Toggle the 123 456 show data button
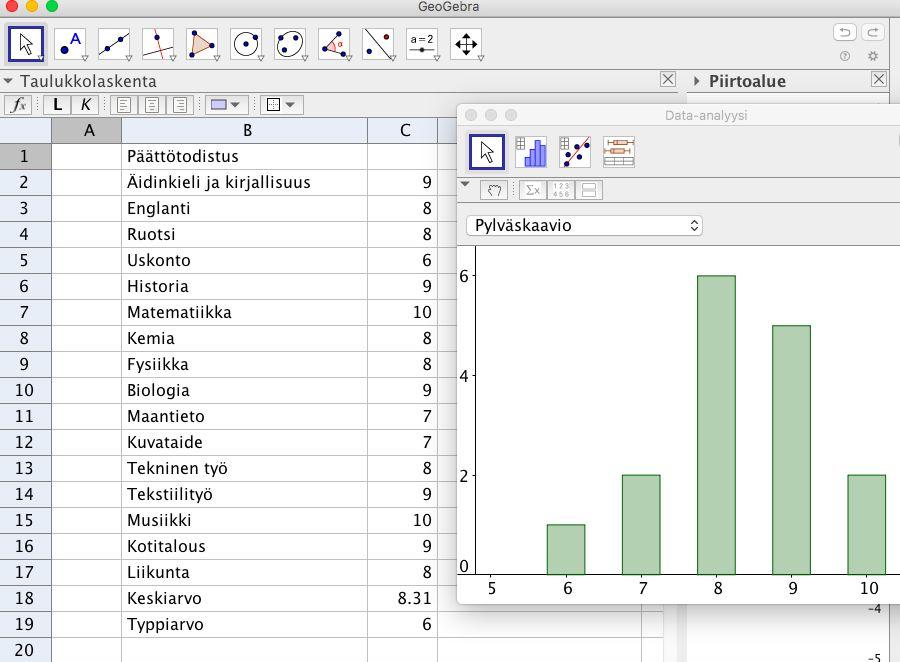This screenshot has width=900, height=662. [561, 190]
